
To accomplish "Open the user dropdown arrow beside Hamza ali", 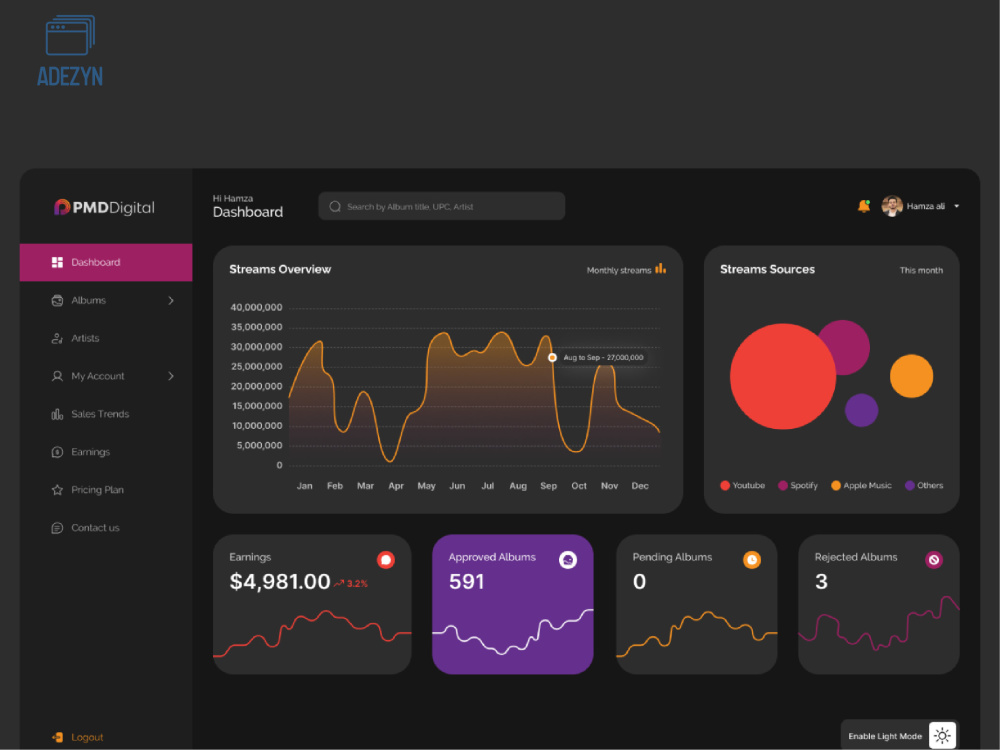I will click(x=957, y=206).
